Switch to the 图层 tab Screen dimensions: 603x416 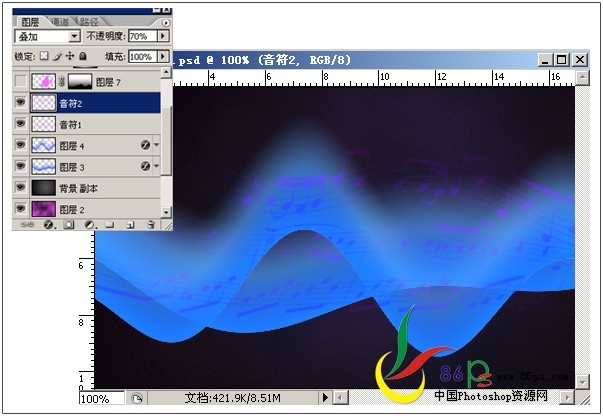point(30,22)
